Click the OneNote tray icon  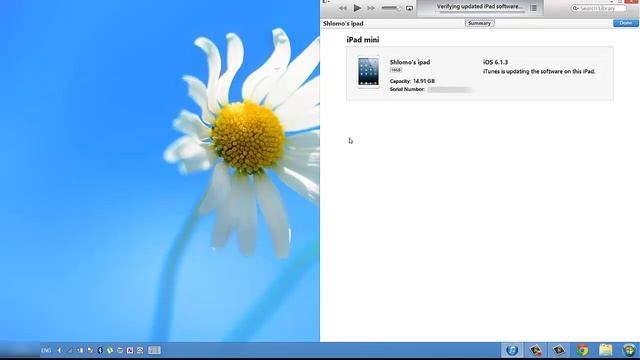pos(130,350)
